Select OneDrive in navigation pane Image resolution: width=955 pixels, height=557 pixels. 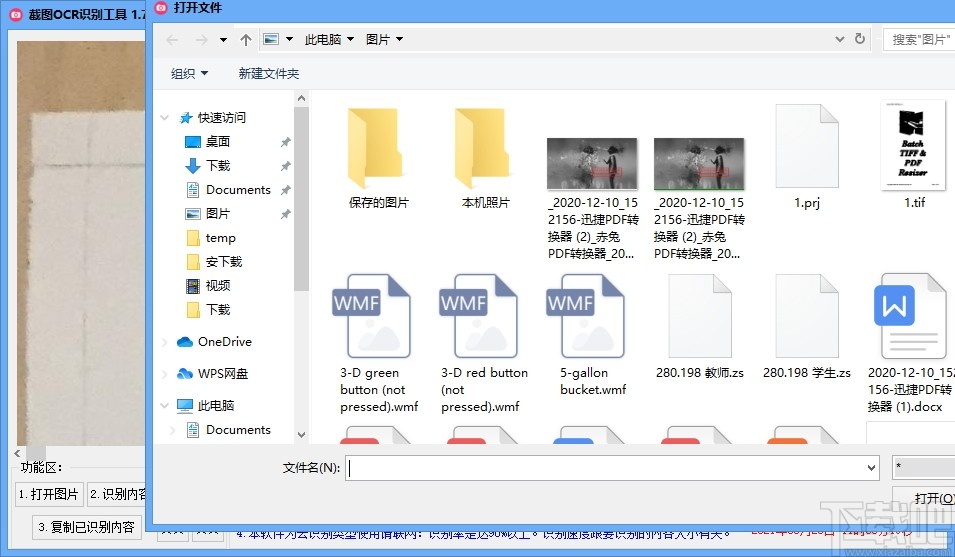225,342
